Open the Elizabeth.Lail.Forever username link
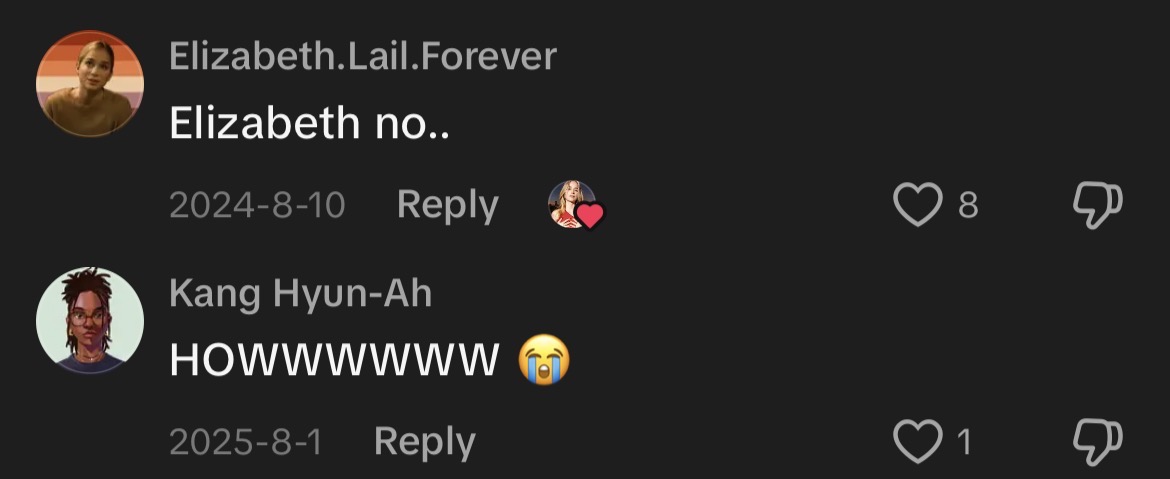Image resolution: width=1170 pixels, height=479 pixels. [363, 56]
